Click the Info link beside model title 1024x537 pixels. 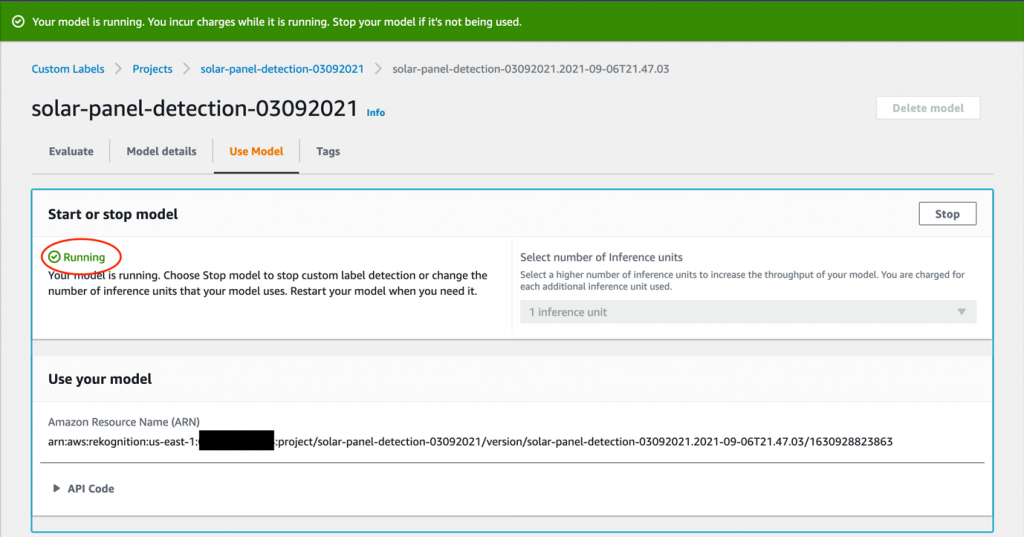click(376, 112)
